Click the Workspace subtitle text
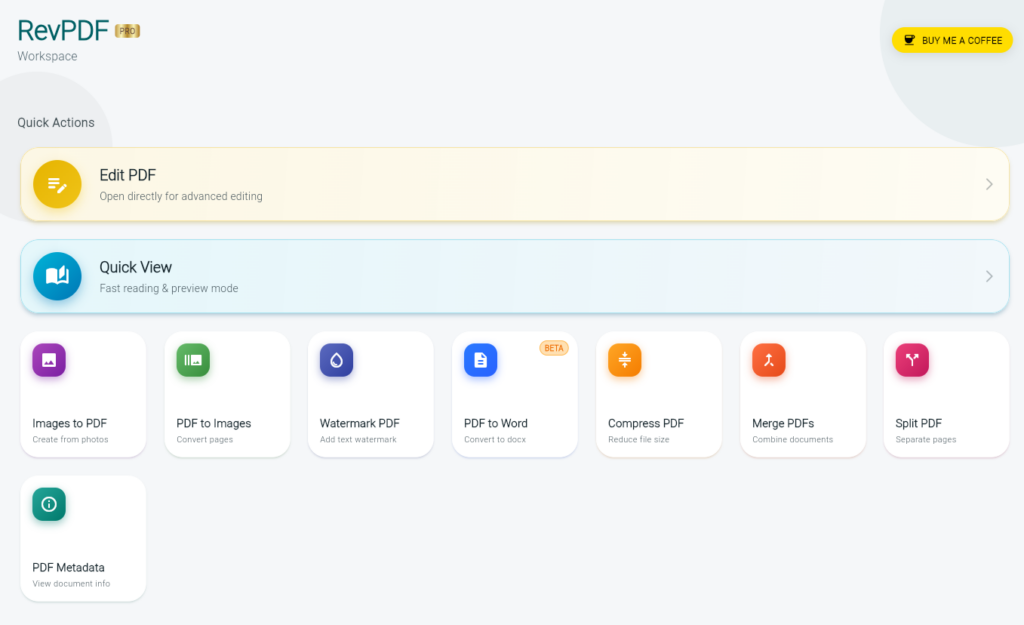Image resolution: width=1024 pixels, height=625 pixels. [x=47, y=56]
